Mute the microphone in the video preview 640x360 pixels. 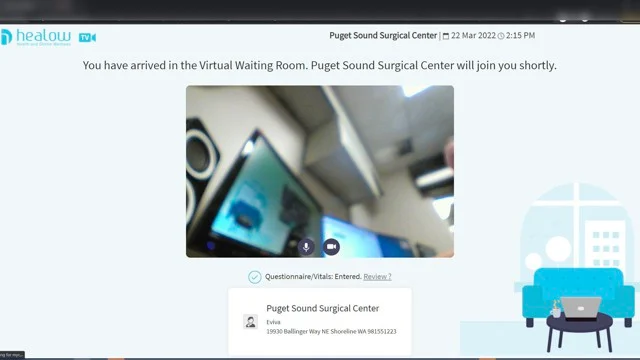click(x=306, y=247)
